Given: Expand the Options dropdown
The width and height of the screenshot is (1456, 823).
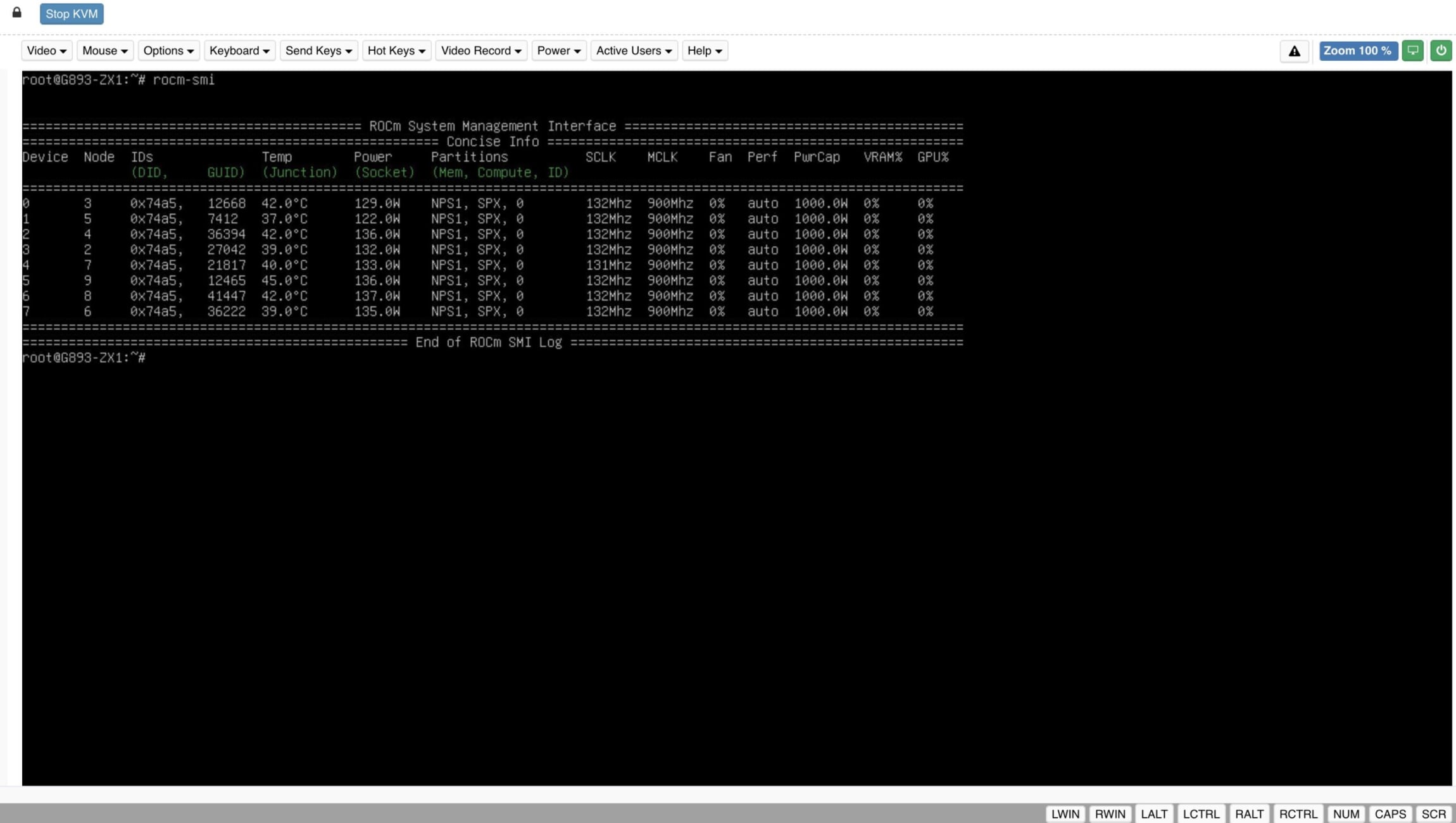Looking at the screenshot, I should pyautogui.click(x=168, y=51).
